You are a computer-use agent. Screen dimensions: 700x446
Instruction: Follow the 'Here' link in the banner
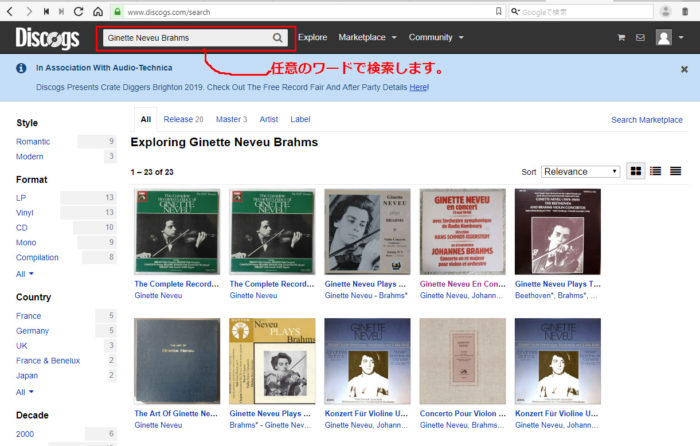(418, 87)
